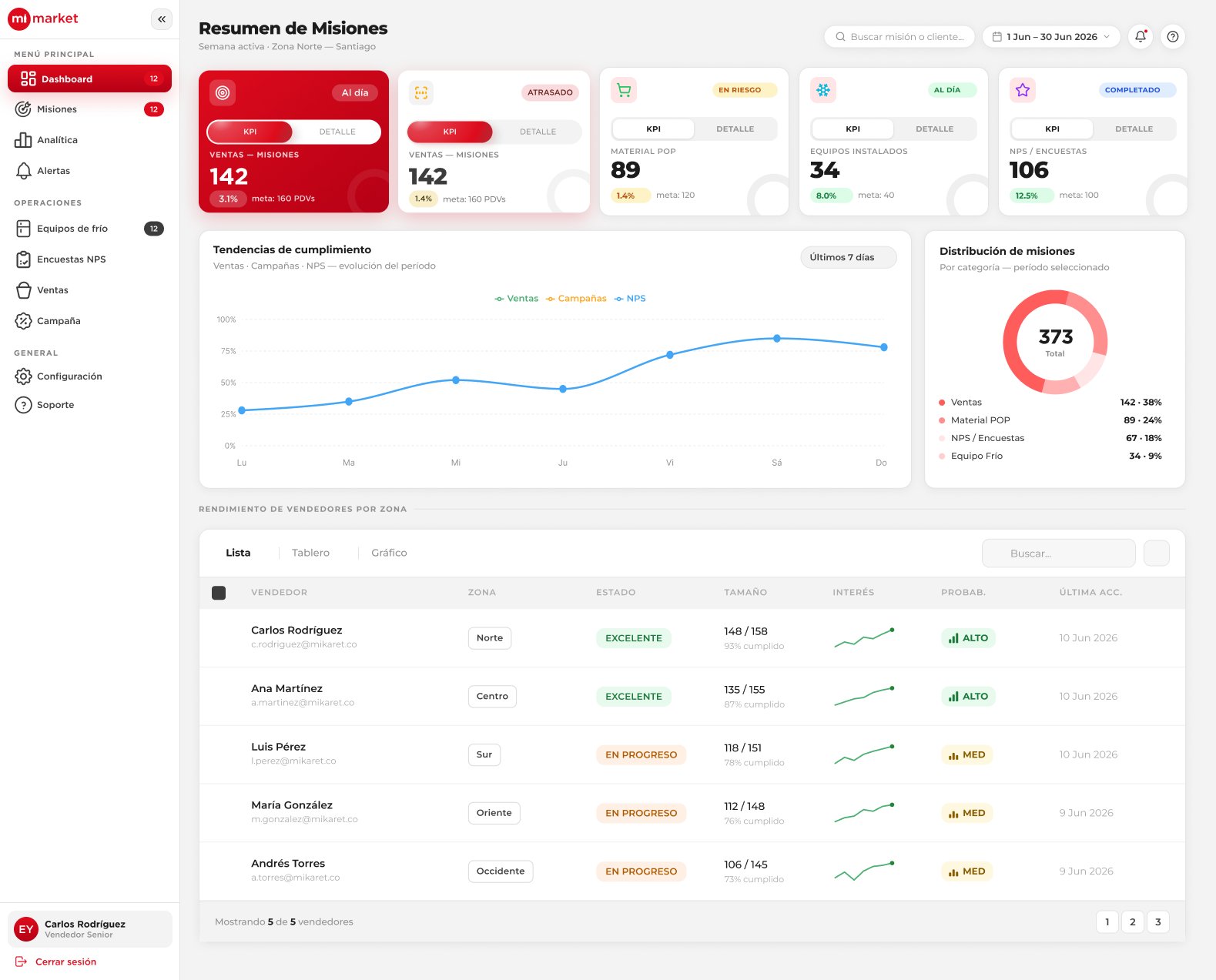The width and height of the screenshot is (1216, 980).
Task: Open Dashboard in the main menu
Action: (89, 79)
